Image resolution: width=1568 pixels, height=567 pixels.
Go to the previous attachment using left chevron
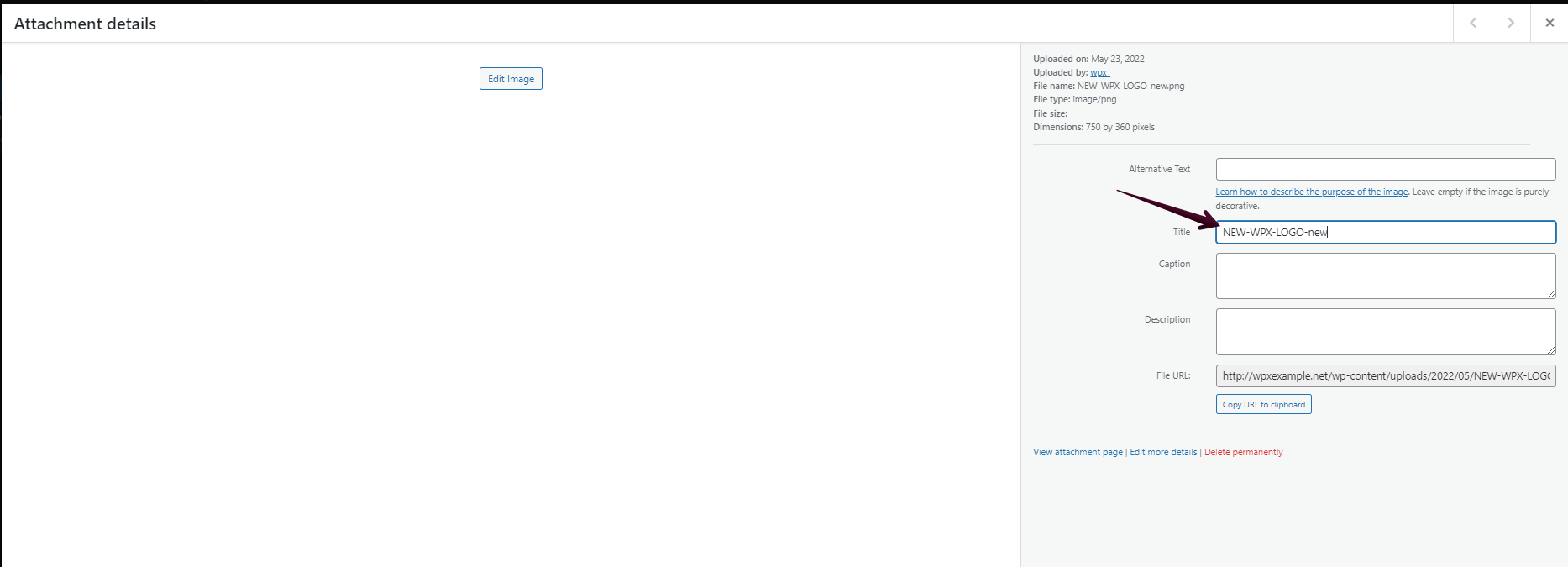(1472, 24)
